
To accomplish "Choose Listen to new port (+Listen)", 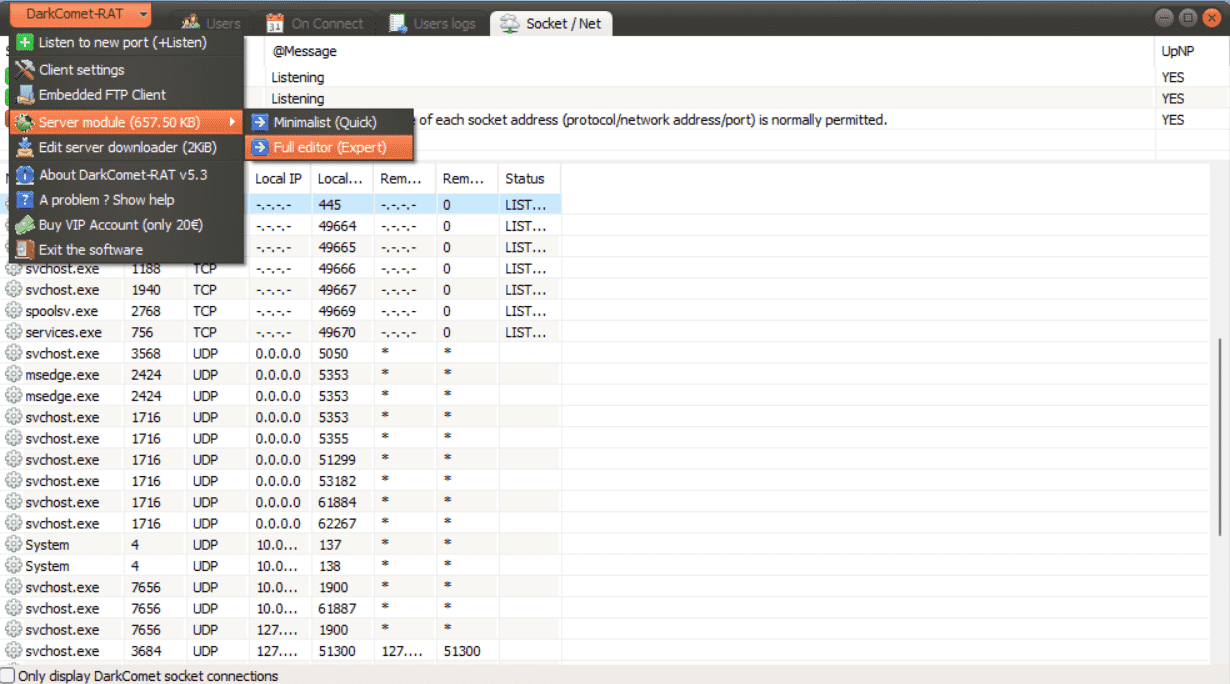I will pyautogui.click(x=126, y=43).
